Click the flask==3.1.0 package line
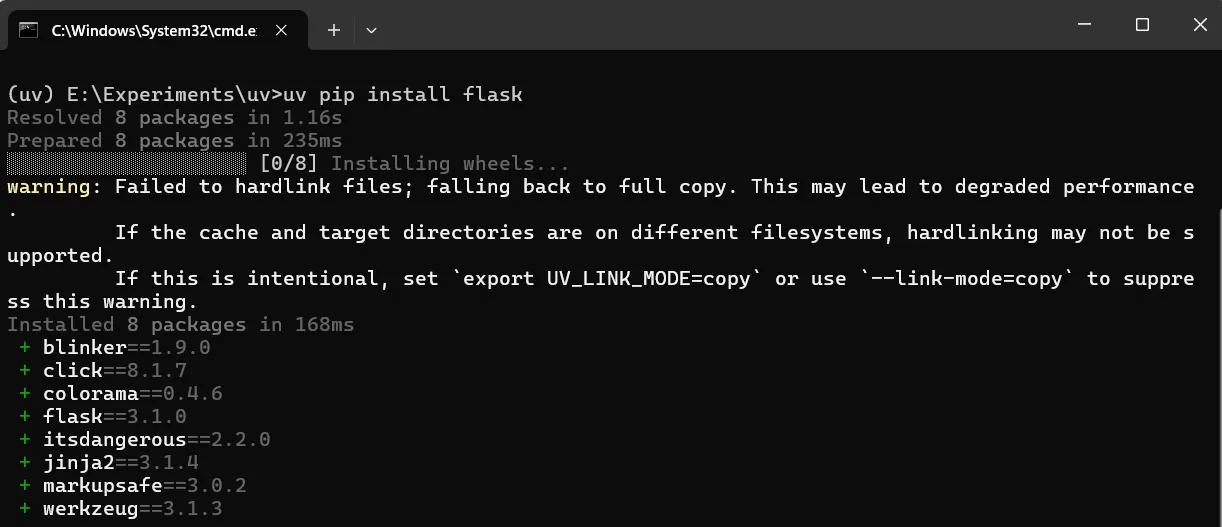This screenshot has width=1222, height=527. (103, 417)
